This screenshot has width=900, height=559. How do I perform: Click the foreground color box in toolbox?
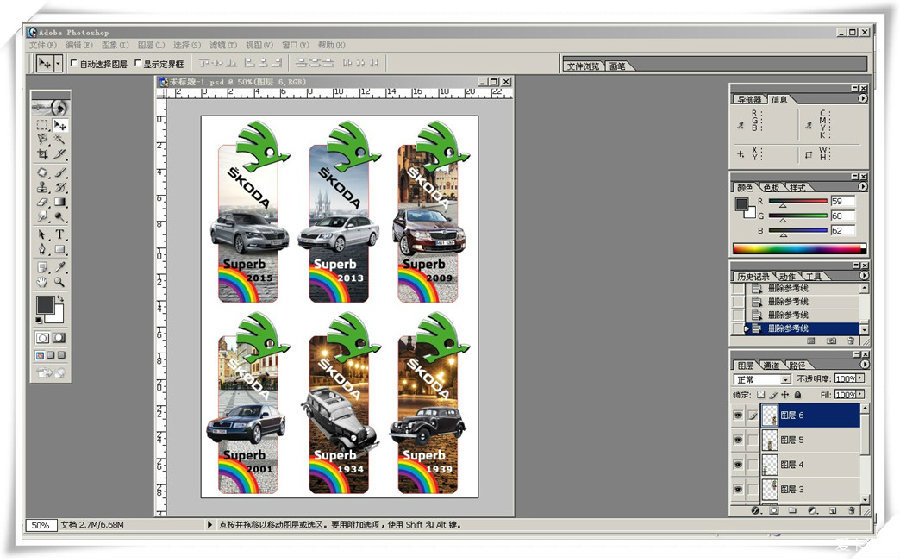tap(45, 305)
